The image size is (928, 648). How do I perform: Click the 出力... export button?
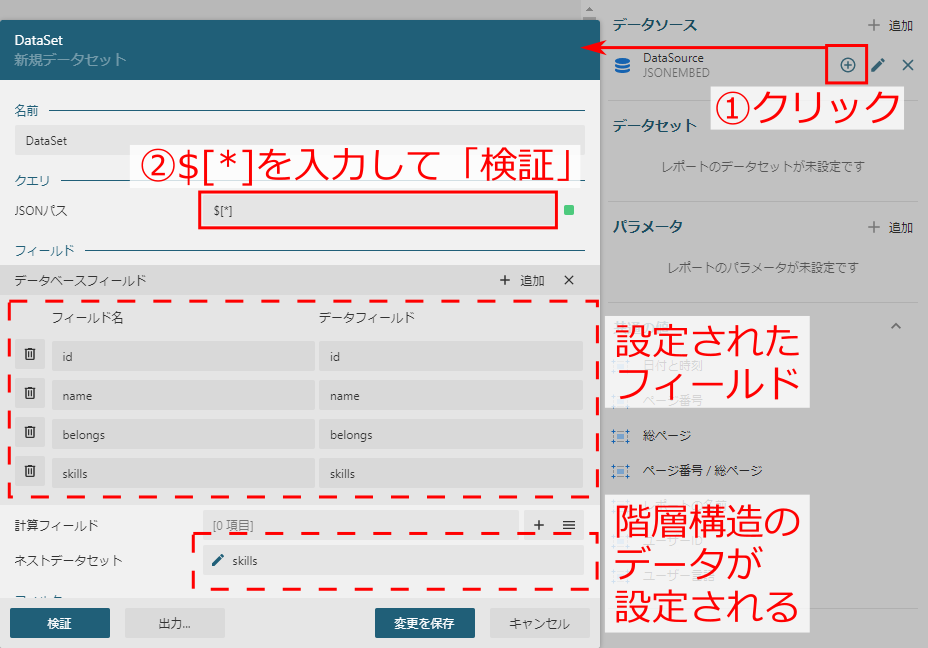coord(175,623)
